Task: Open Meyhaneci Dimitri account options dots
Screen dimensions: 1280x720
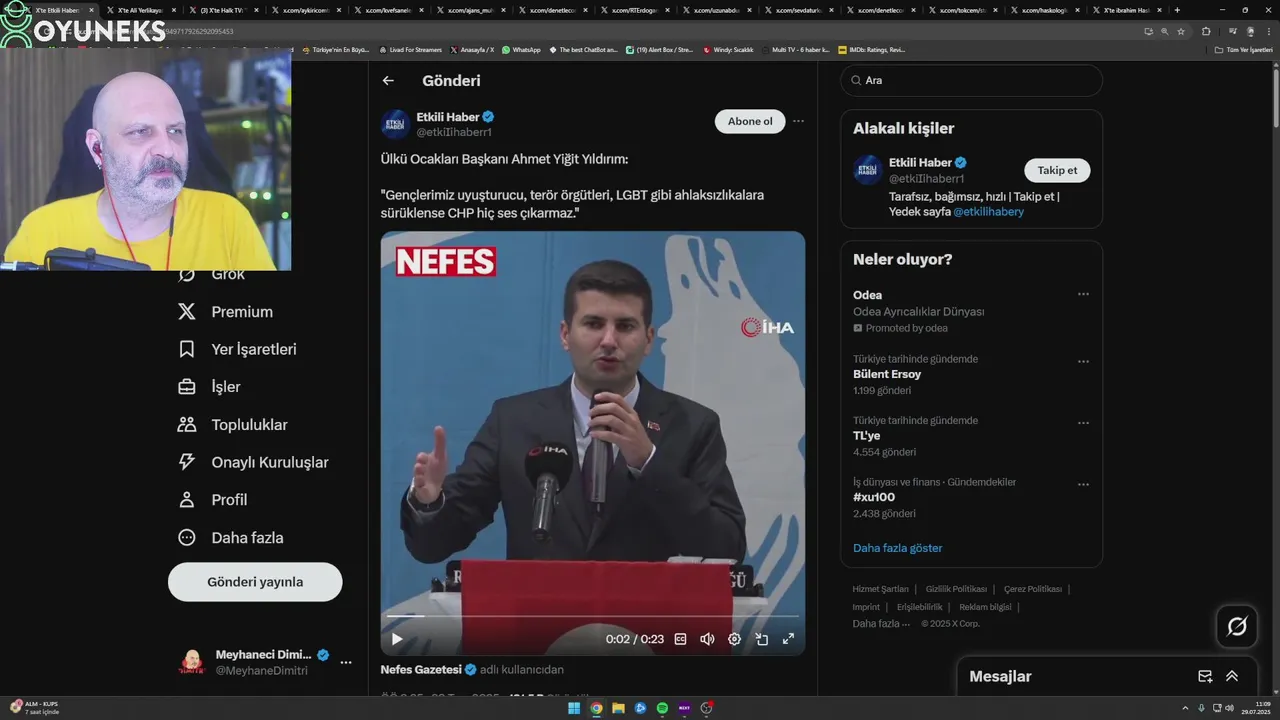Action: (x=346, y=662)
